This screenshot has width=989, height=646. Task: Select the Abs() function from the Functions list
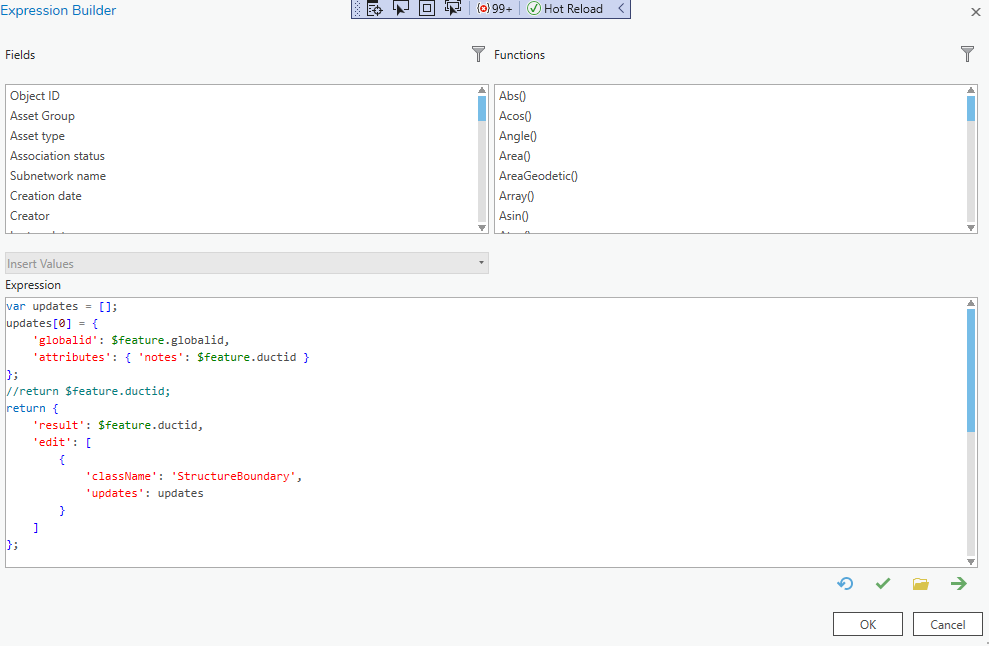(511, 95)
